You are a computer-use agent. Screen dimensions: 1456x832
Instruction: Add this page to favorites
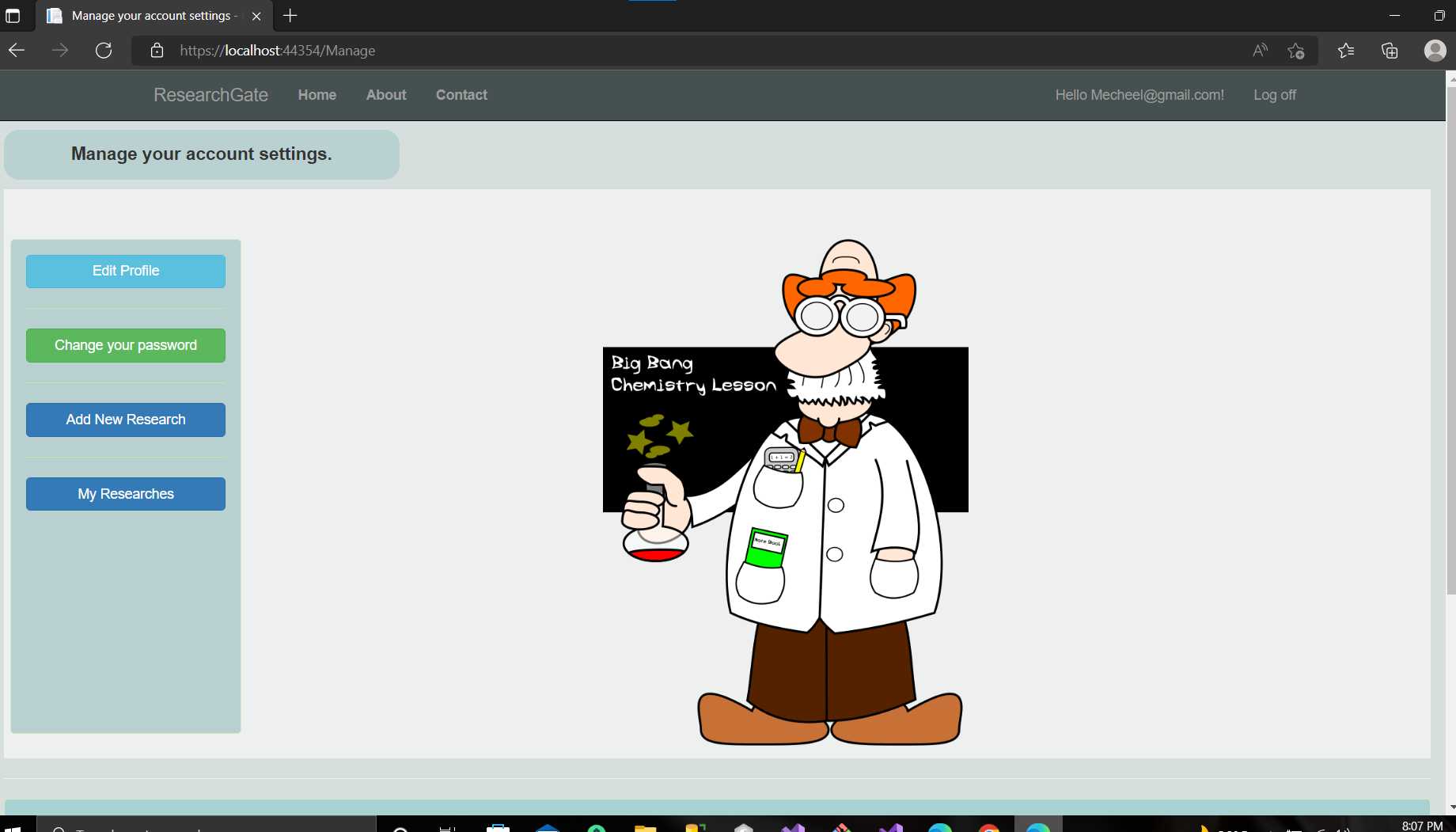pyautogui.click(x=1296, y=50)
